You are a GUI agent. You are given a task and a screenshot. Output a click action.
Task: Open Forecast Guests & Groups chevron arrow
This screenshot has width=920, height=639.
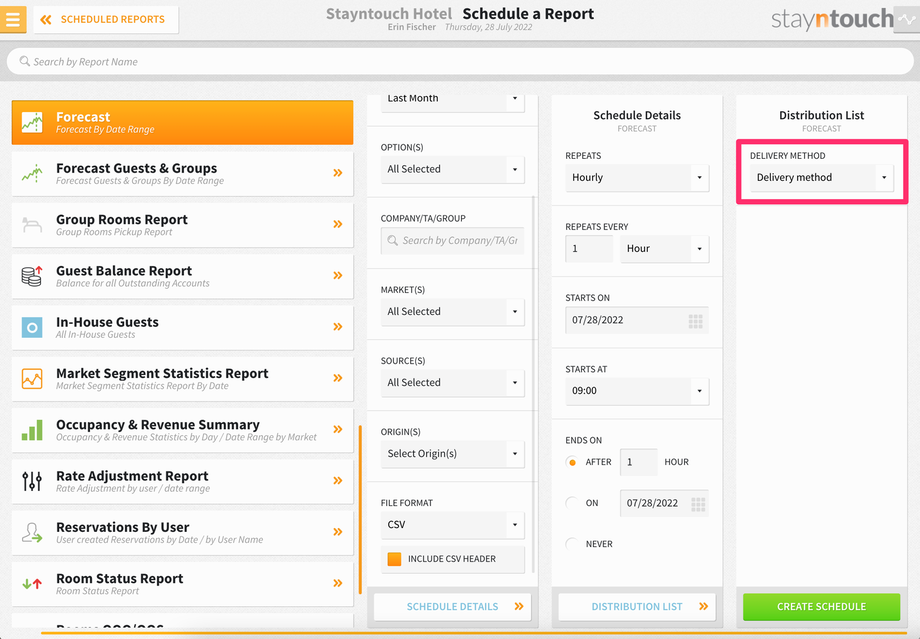pyautogui.click(x=338, y=173)
